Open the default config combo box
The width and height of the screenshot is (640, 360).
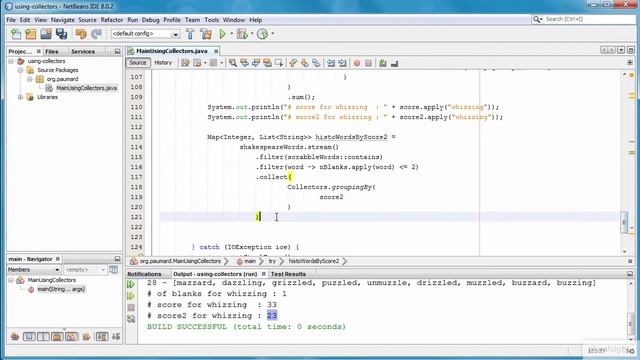[x=145, y=34]
